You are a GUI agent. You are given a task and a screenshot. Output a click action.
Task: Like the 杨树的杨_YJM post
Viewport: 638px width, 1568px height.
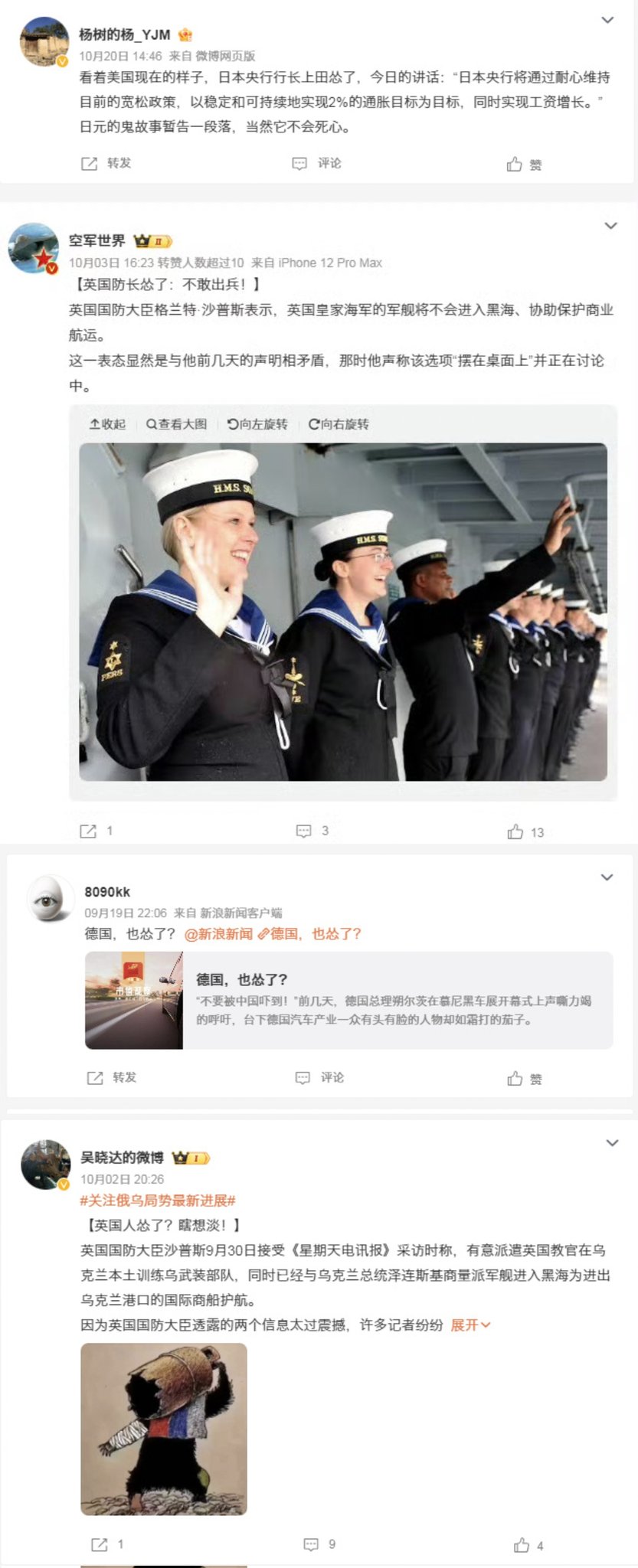(x=524, y=164)
